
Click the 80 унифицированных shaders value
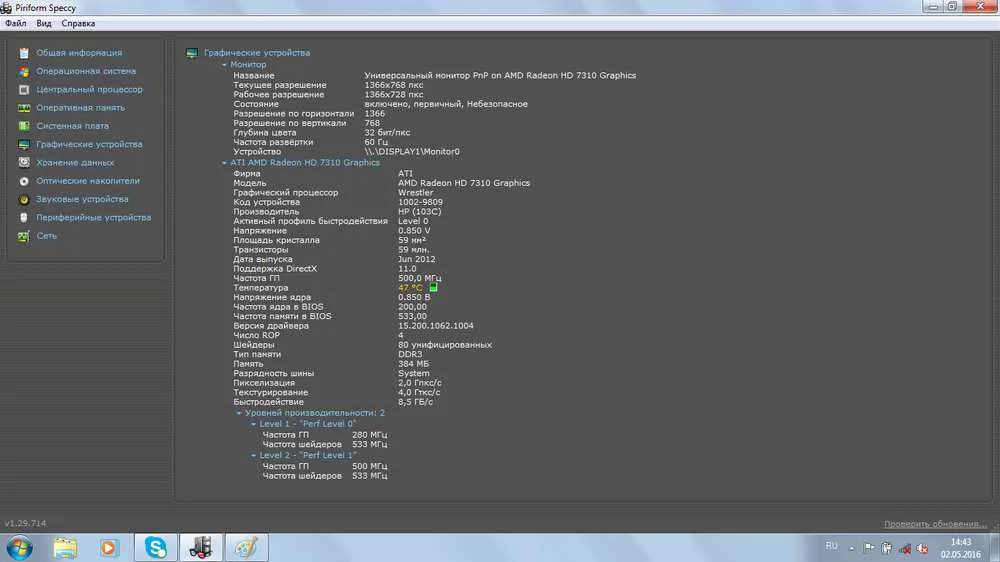tap(445, 345)
